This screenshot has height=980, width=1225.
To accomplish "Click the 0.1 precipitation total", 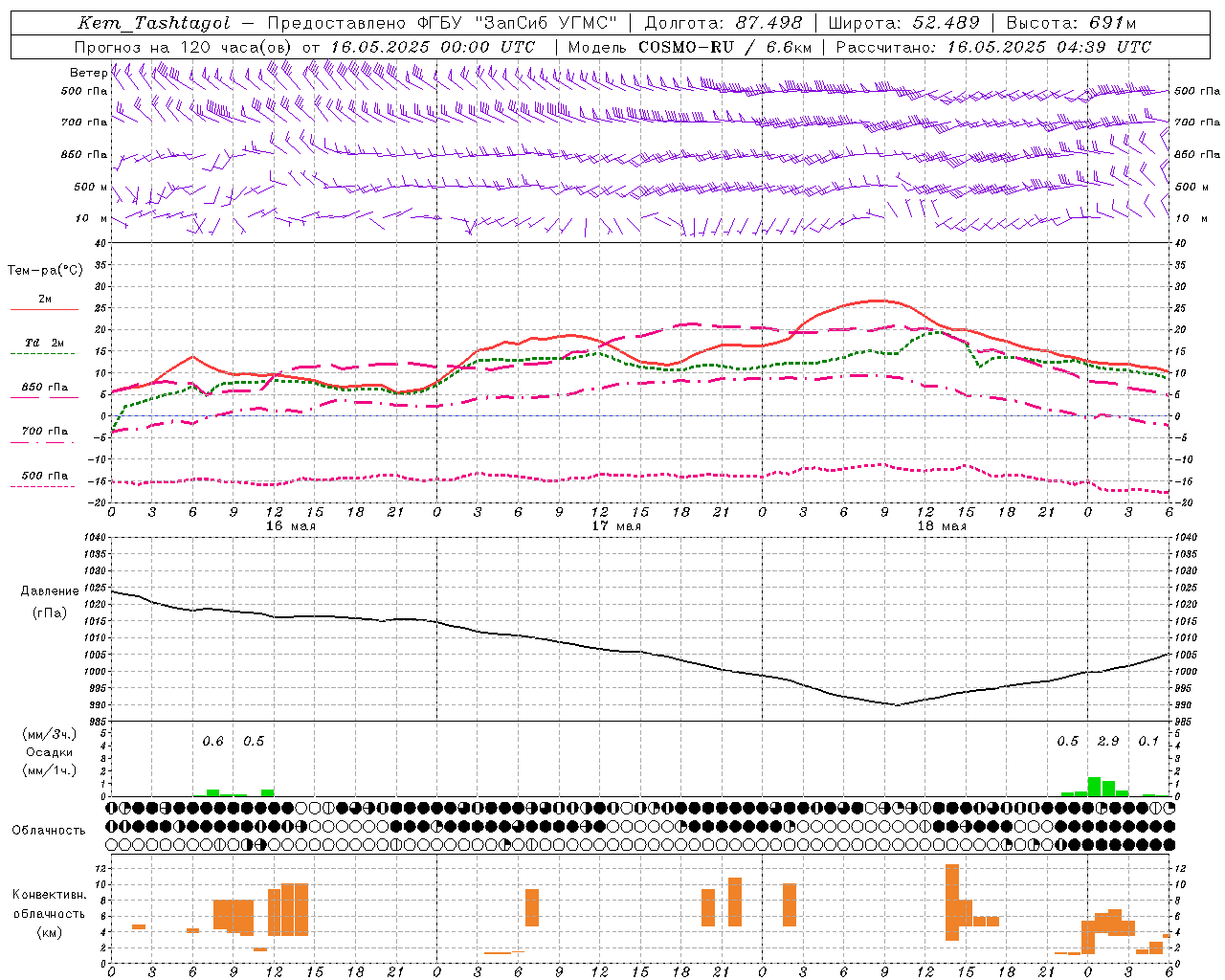I will click(1148, 742).
